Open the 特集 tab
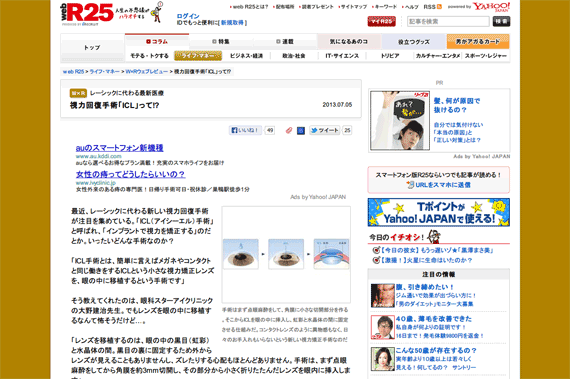Image resolution: width=570 pixels, height=379 pixels. click(221, 41)
